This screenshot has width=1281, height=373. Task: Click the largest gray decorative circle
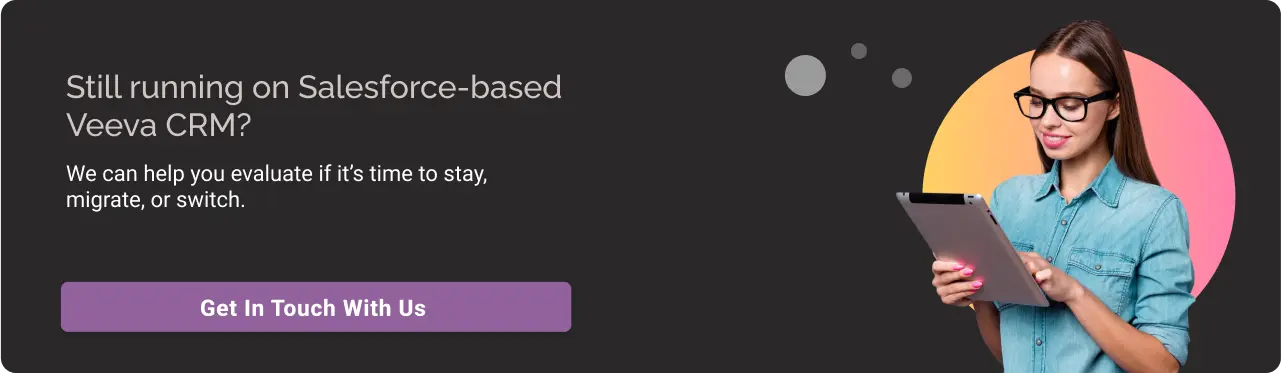point(805,75)
